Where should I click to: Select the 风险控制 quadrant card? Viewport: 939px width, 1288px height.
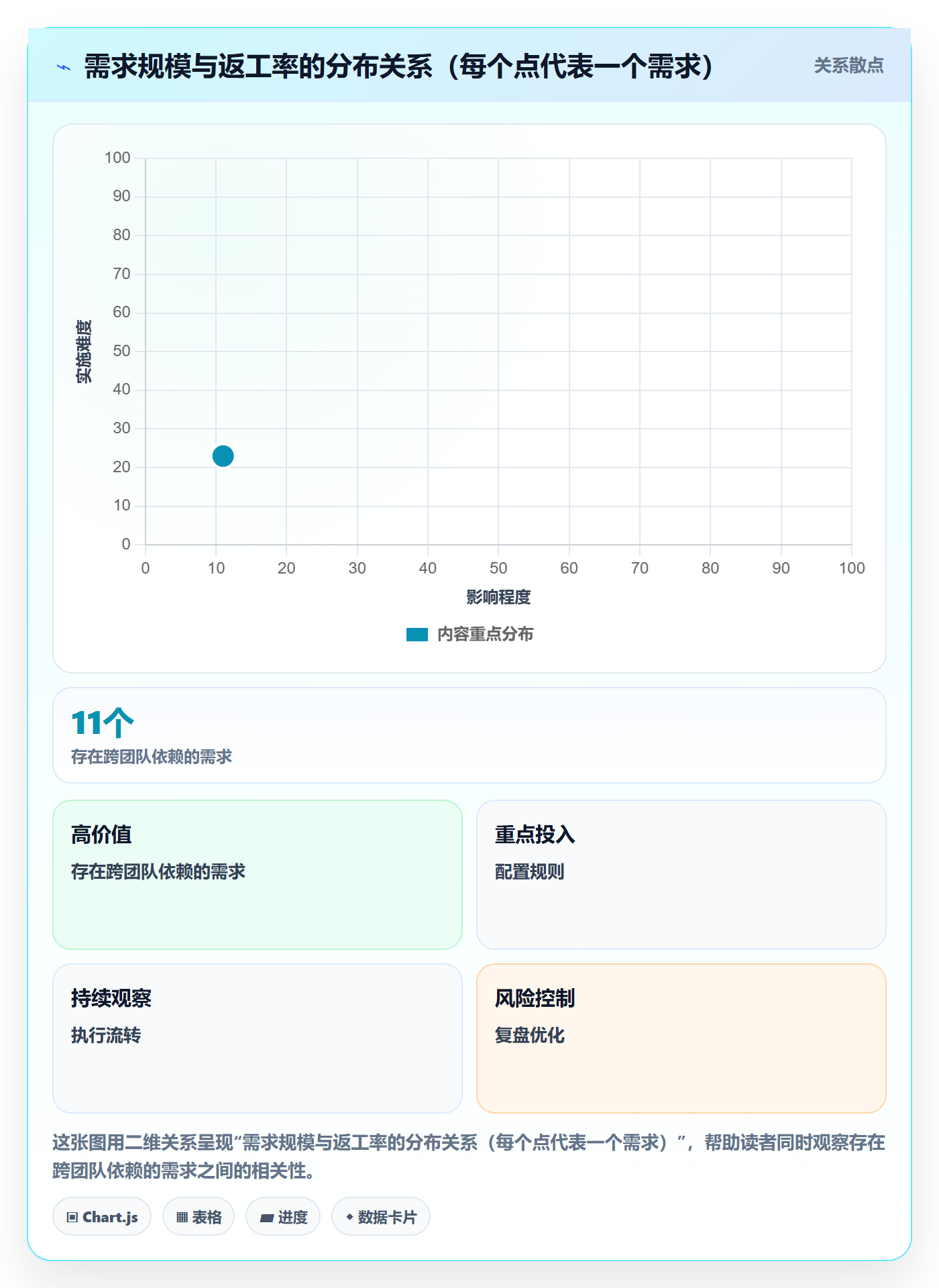pos(681,1038)
